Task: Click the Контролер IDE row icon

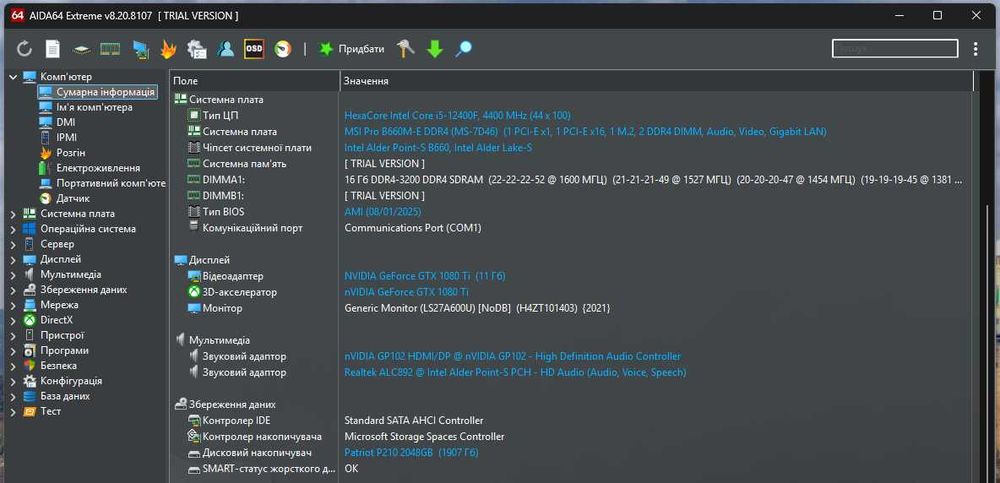Action: point(194,420)
